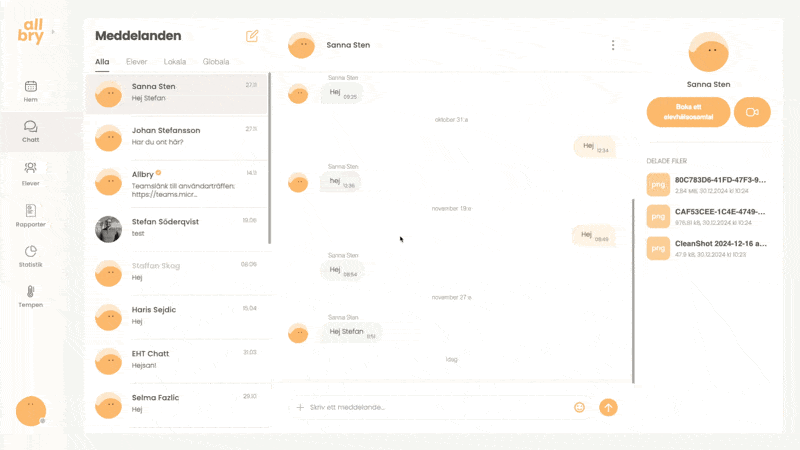Open Statistik from the sidebar
The width and height of the screenshot is (800, 450).
31,255
